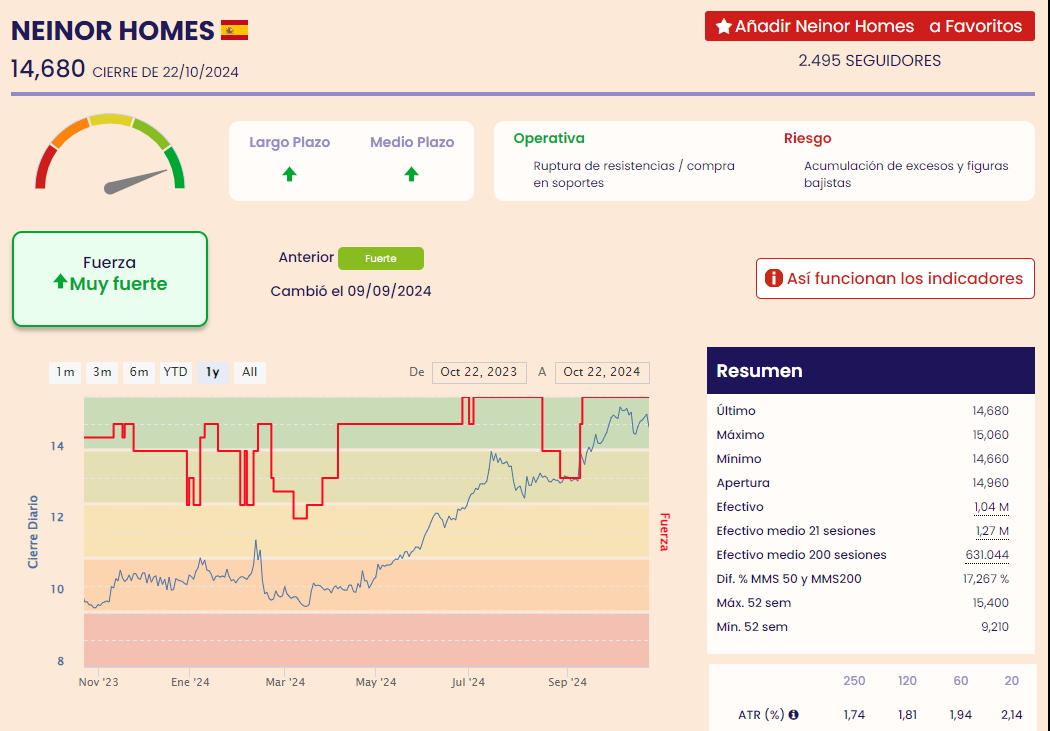Switch chart to 3m range
Viewport: 1050px width, 731px height.
[102, 372]
